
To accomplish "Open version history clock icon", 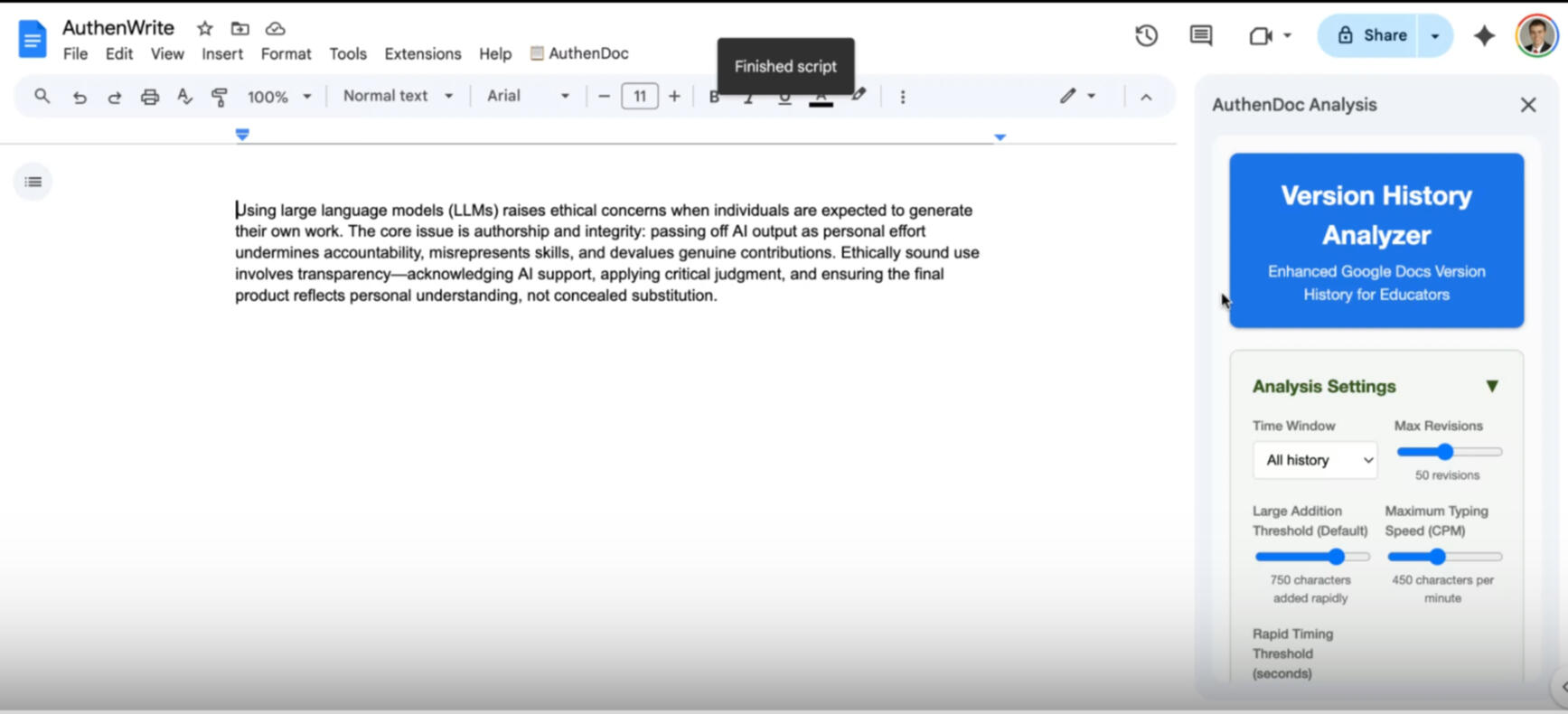I will click(x=1146, y=36).
